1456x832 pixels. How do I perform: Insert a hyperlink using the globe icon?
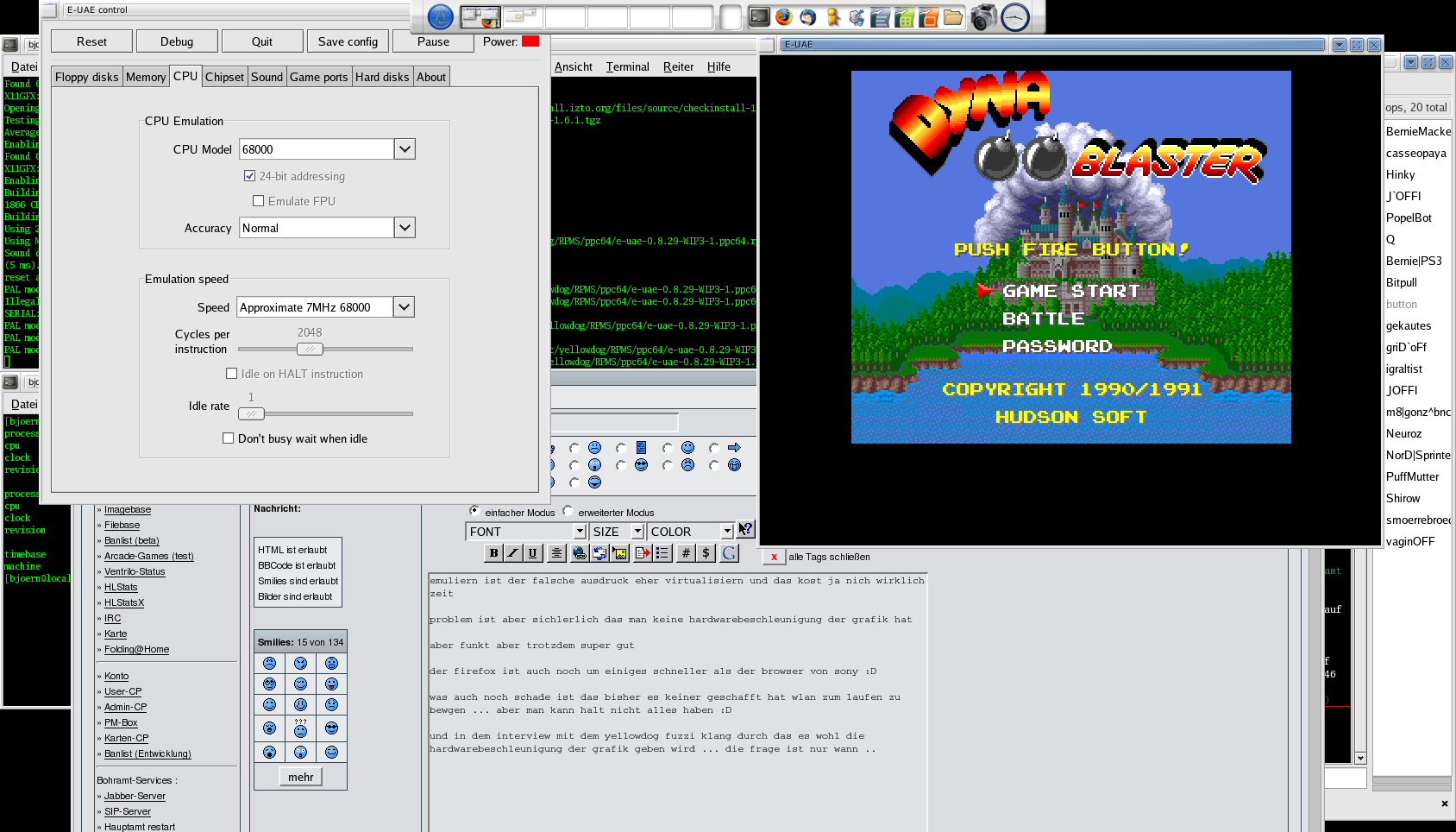pyautogui.click(x=579, y=553)
